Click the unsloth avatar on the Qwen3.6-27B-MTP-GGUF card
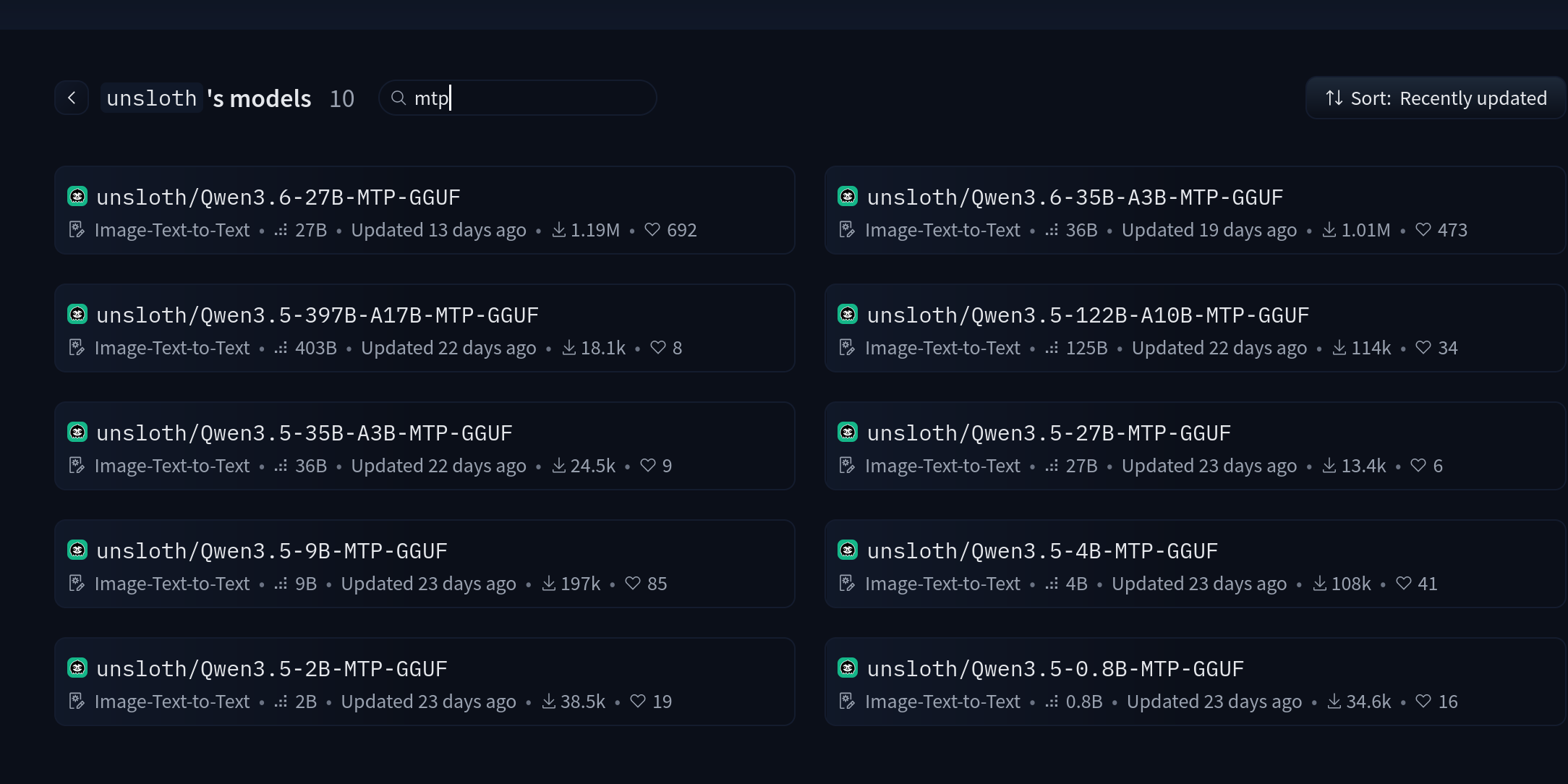Viewport: 1568px width, 784px height. (x=77, y=196)
